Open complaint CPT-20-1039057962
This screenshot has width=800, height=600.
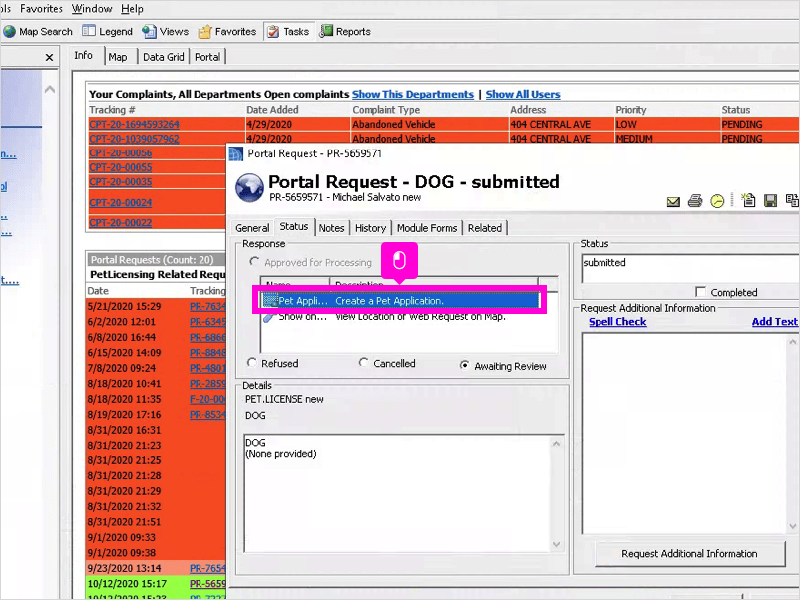134,139
